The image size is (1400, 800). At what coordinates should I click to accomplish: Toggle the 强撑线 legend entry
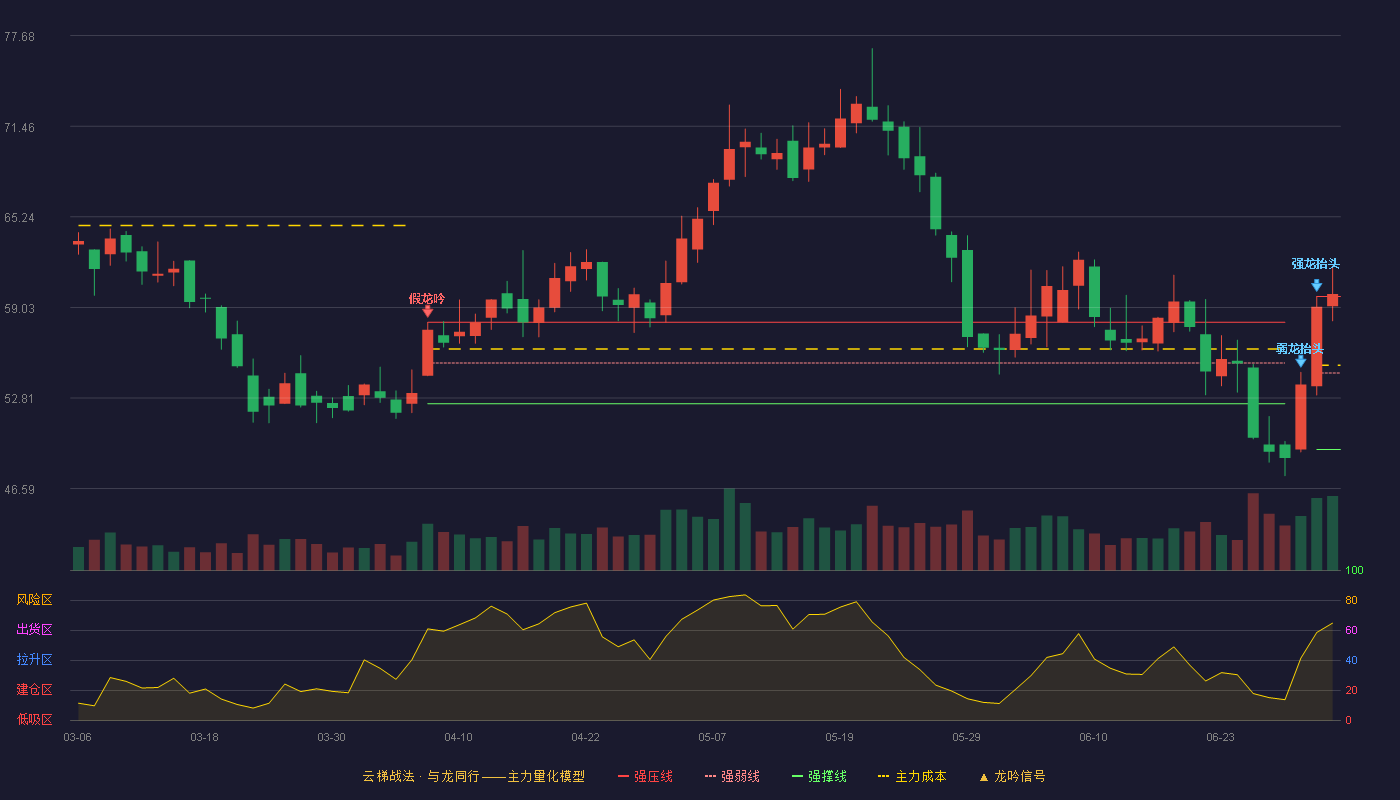[x=819, y=776]
